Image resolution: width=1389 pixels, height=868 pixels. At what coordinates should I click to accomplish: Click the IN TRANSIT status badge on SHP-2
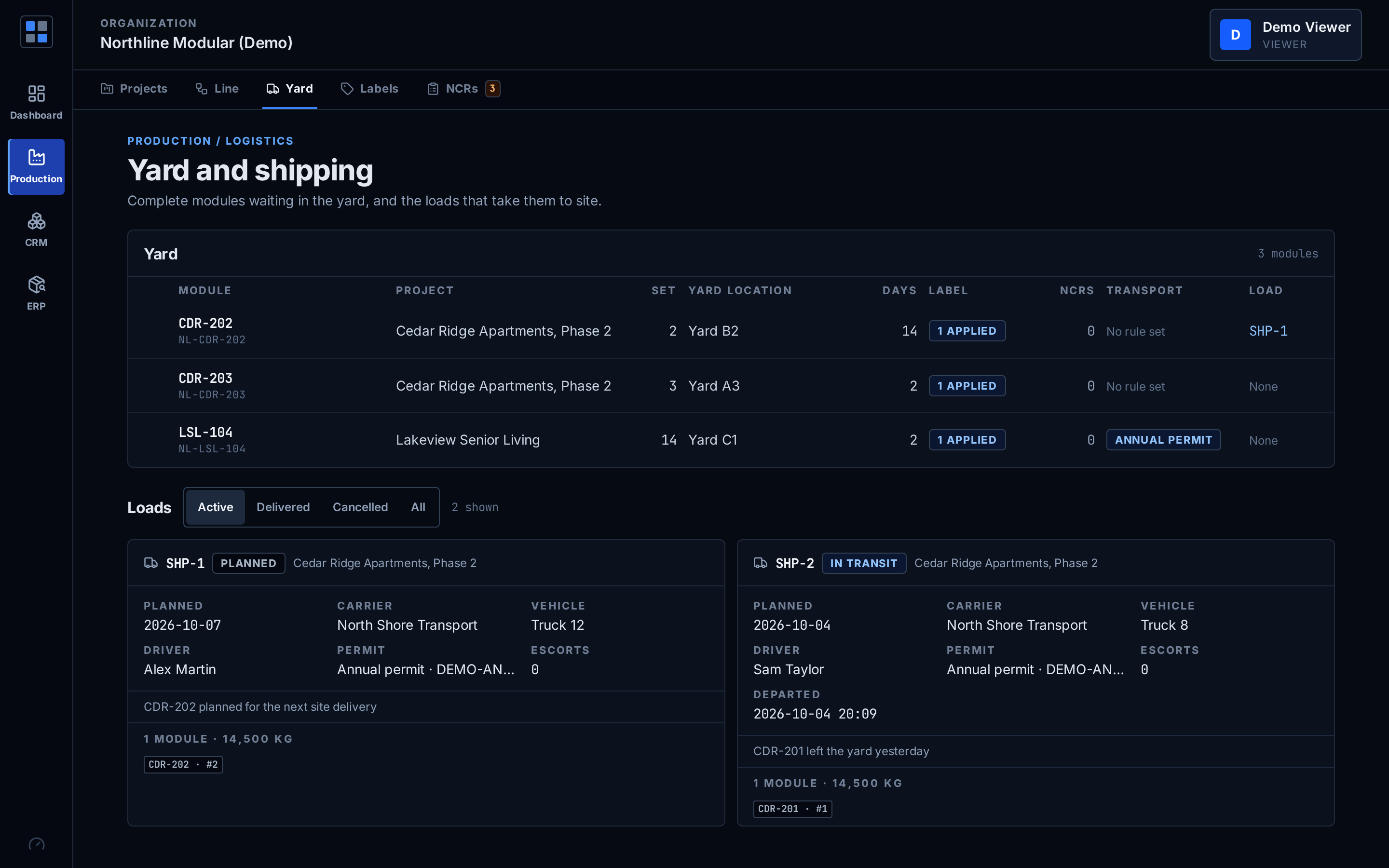click(864, 563)
